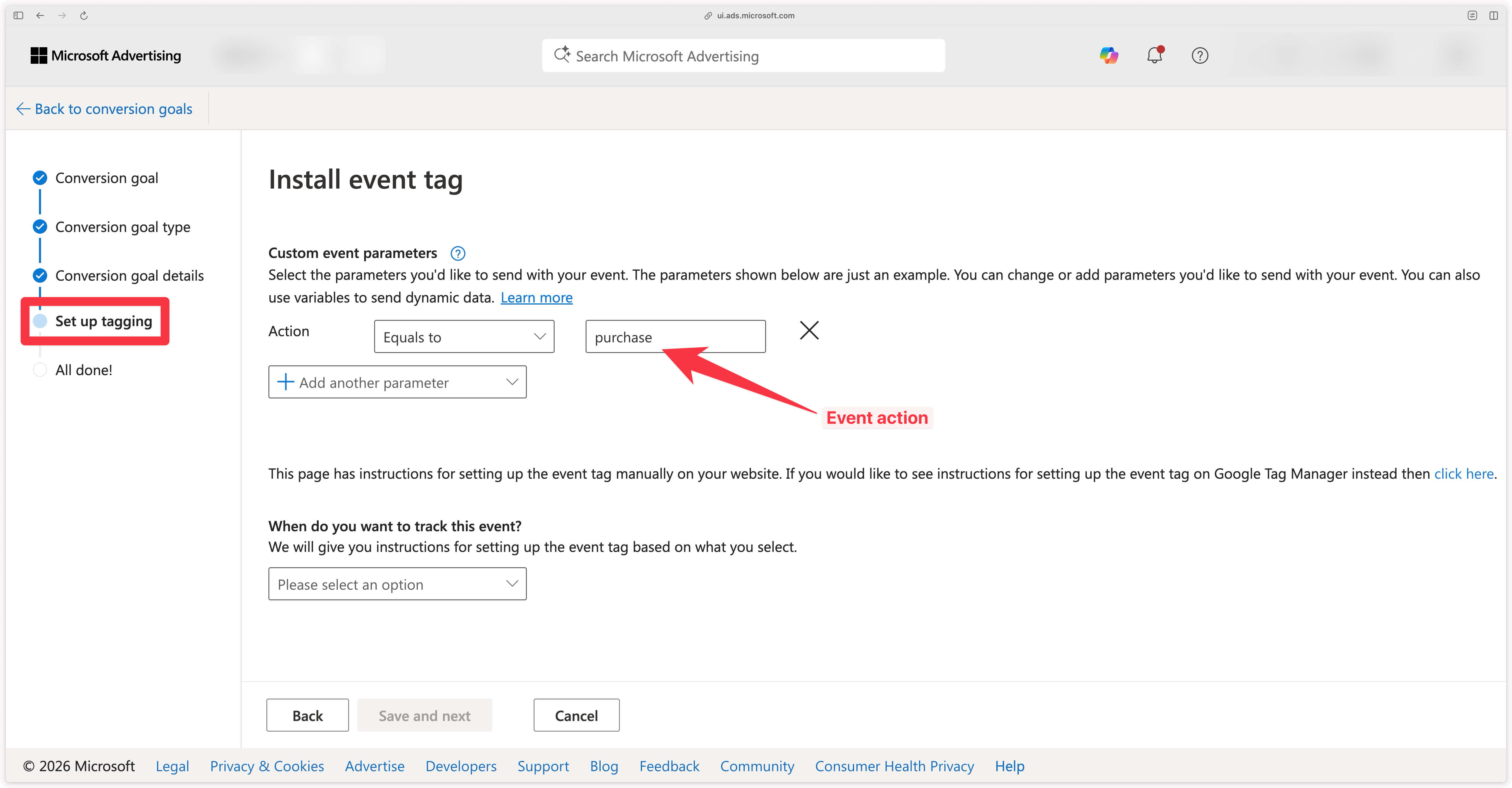
Task: Click the purchase action value field
Action: pos(675,337)
